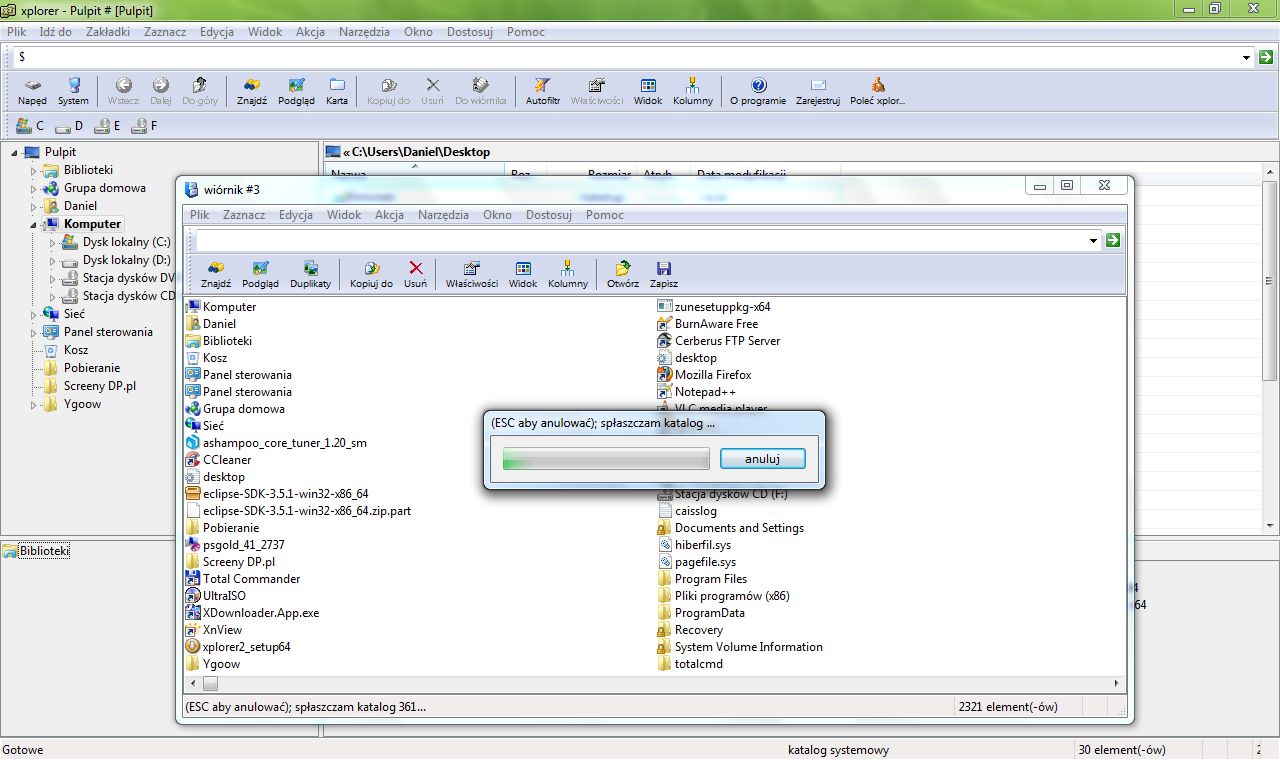Open the Zakładki menu

click(x=108, y=32)
